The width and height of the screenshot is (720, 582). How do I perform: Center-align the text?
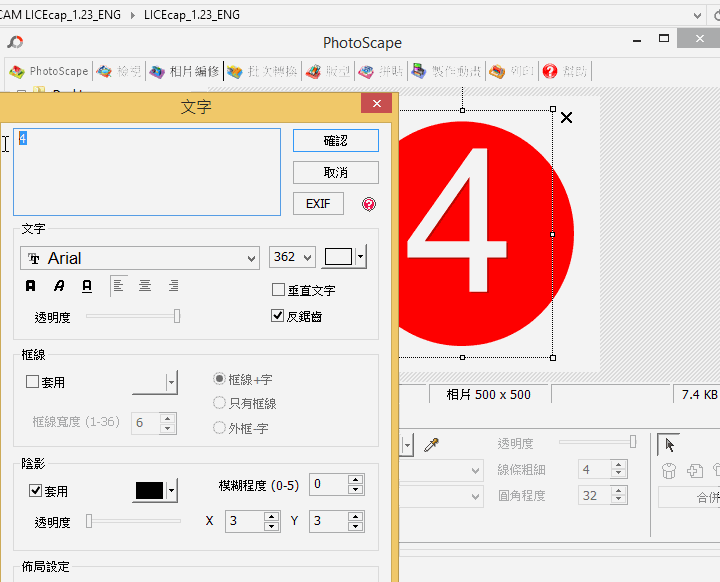145,286
